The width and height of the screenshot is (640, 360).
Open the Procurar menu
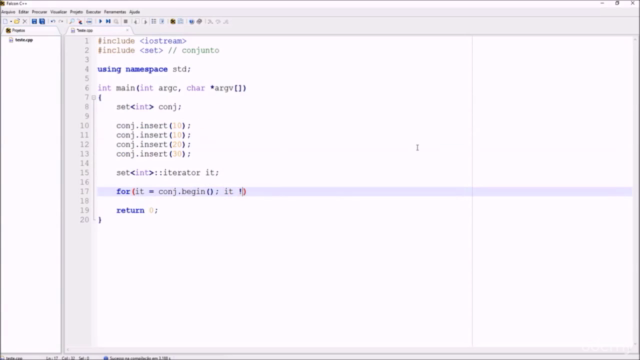point(40,12)
